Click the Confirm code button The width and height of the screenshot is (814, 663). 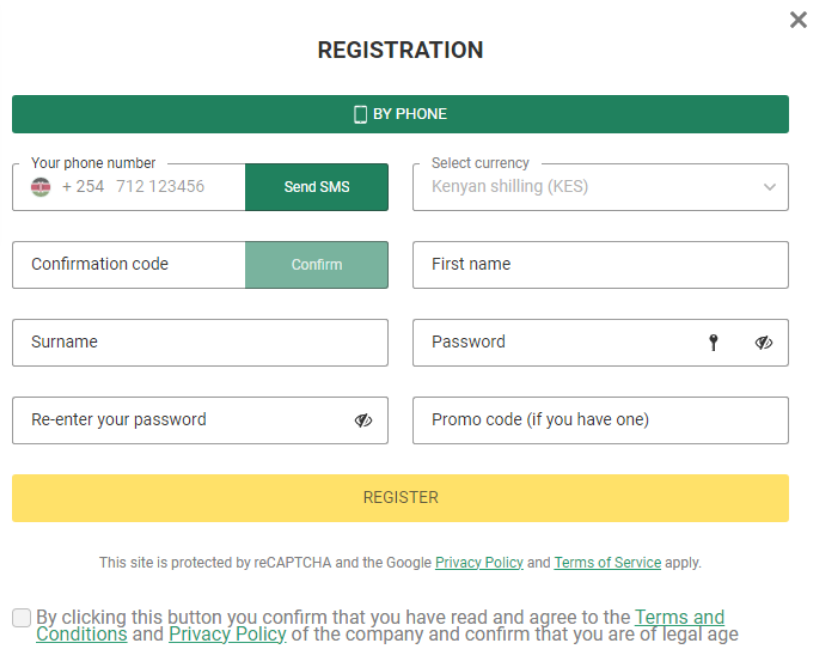tap(316, 265)
